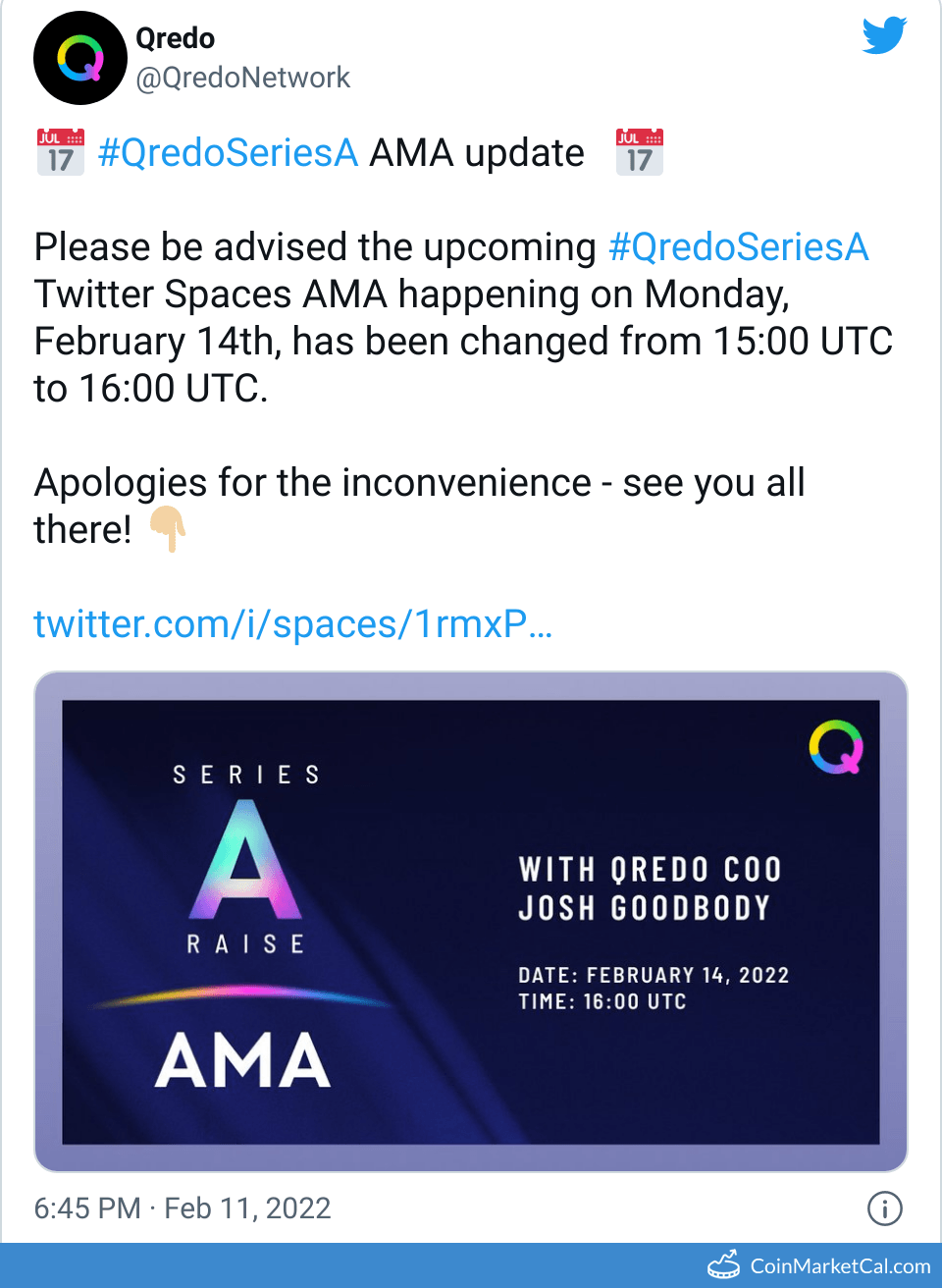Open the Qredo display name link
Screen dimensions: 942x1288
click(175, 38)
